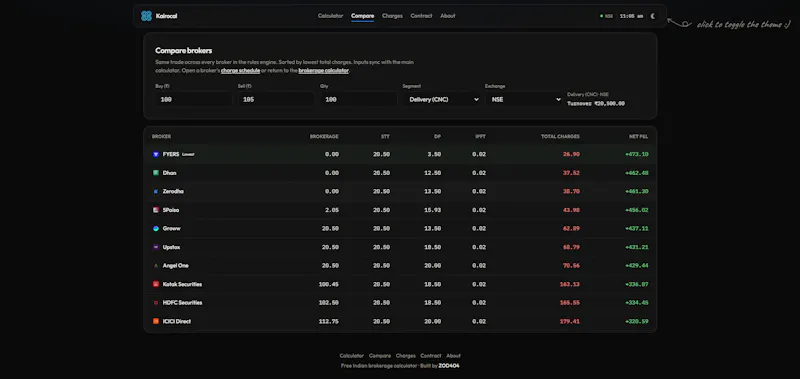Open the Calculator tab in top navigation

coord(331,16)
